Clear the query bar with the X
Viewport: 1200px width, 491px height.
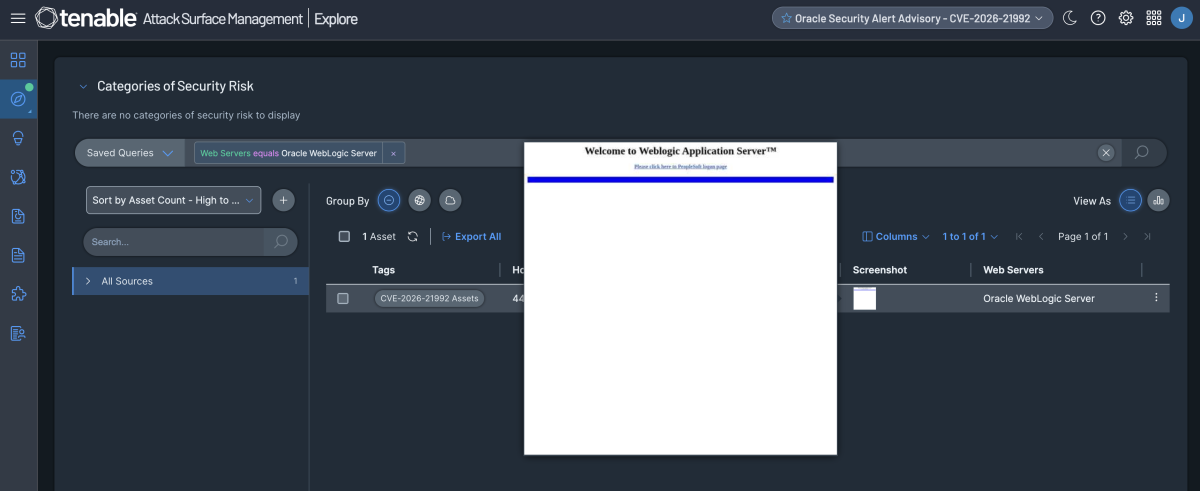point(1106,153)
